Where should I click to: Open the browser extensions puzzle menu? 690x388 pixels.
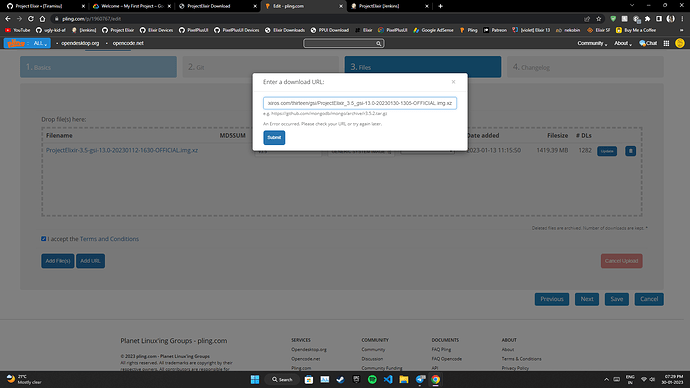647,19
